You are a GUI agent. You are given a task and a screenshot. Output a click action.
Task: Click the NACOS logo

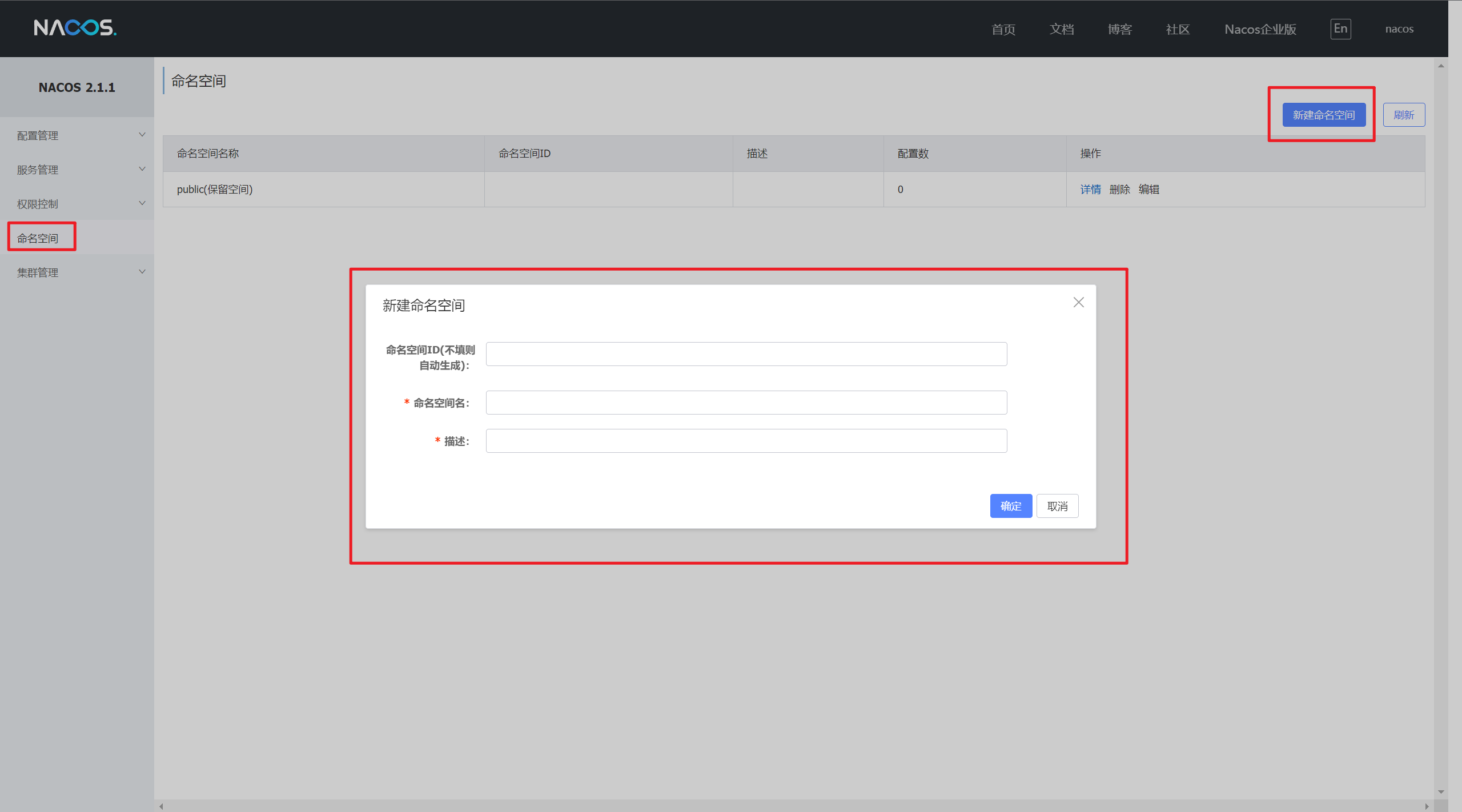[75, 27]
